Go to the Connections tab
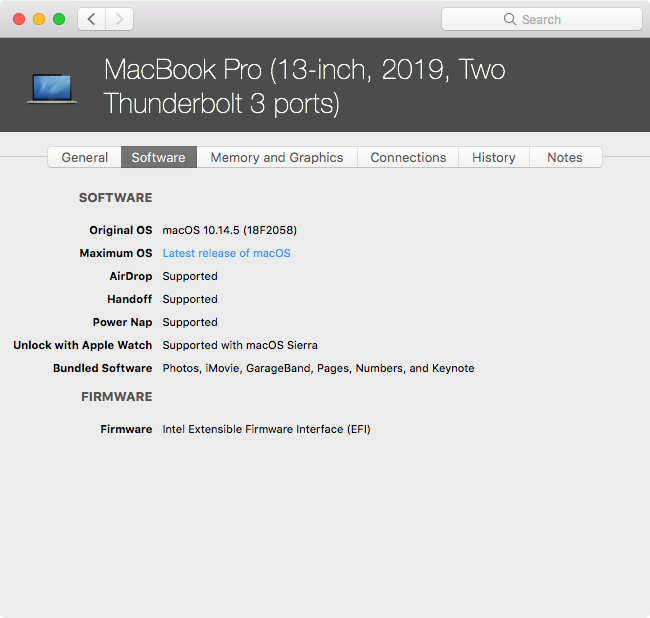Image resolution: width=650 pixels, height=618 pixels. click(x=408, y=157)
